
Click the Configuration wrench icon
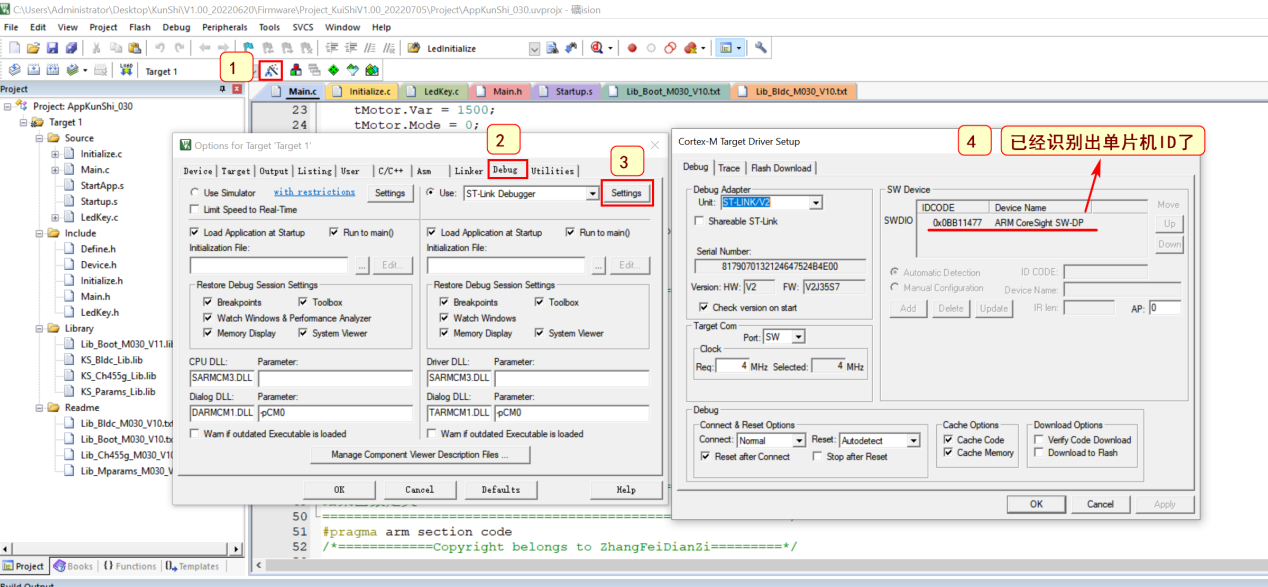coord(761,48)
